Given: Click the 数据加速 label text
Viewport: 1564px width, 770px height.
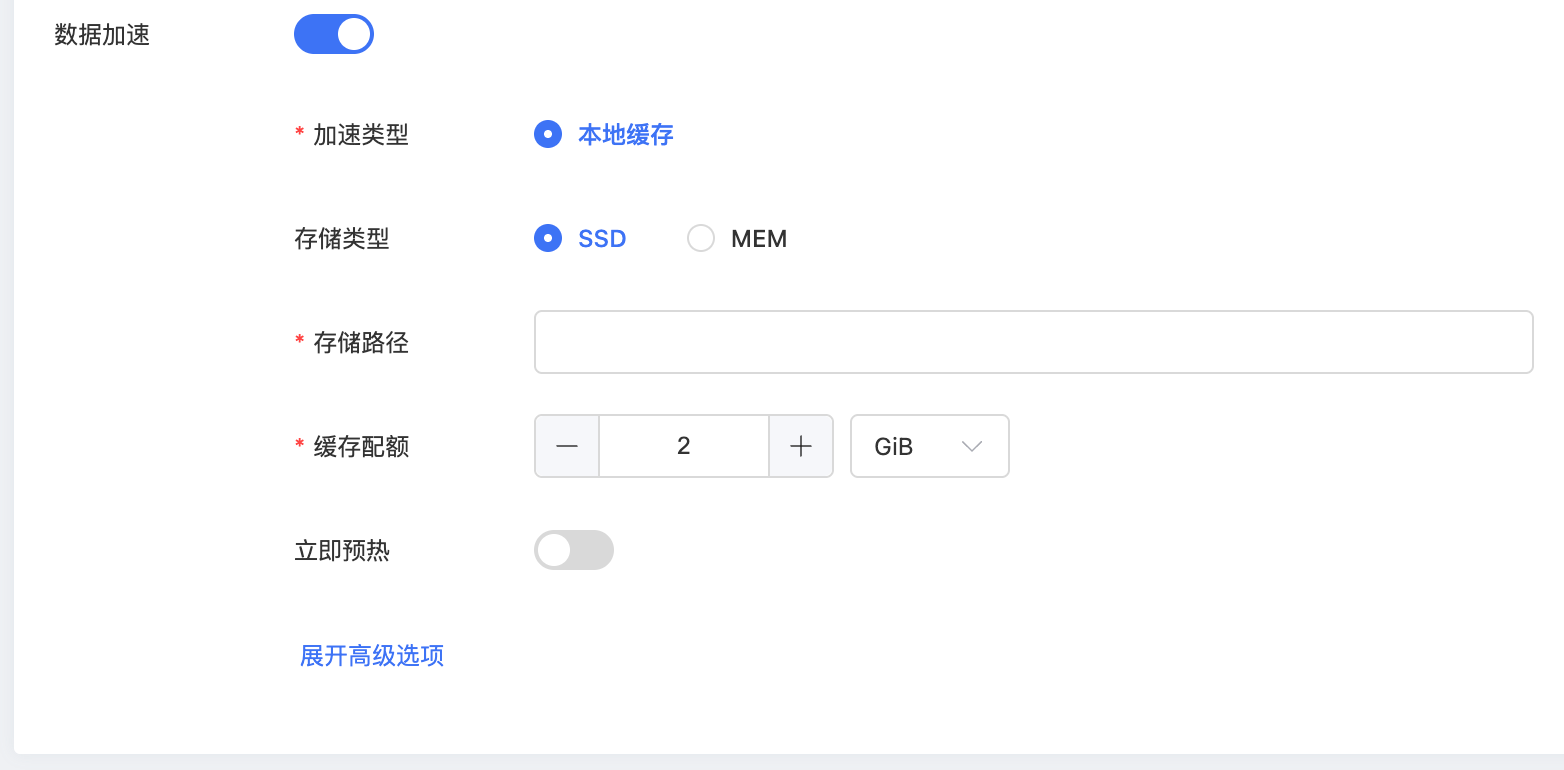Looking at the screenshot, I should pos(102,35).
